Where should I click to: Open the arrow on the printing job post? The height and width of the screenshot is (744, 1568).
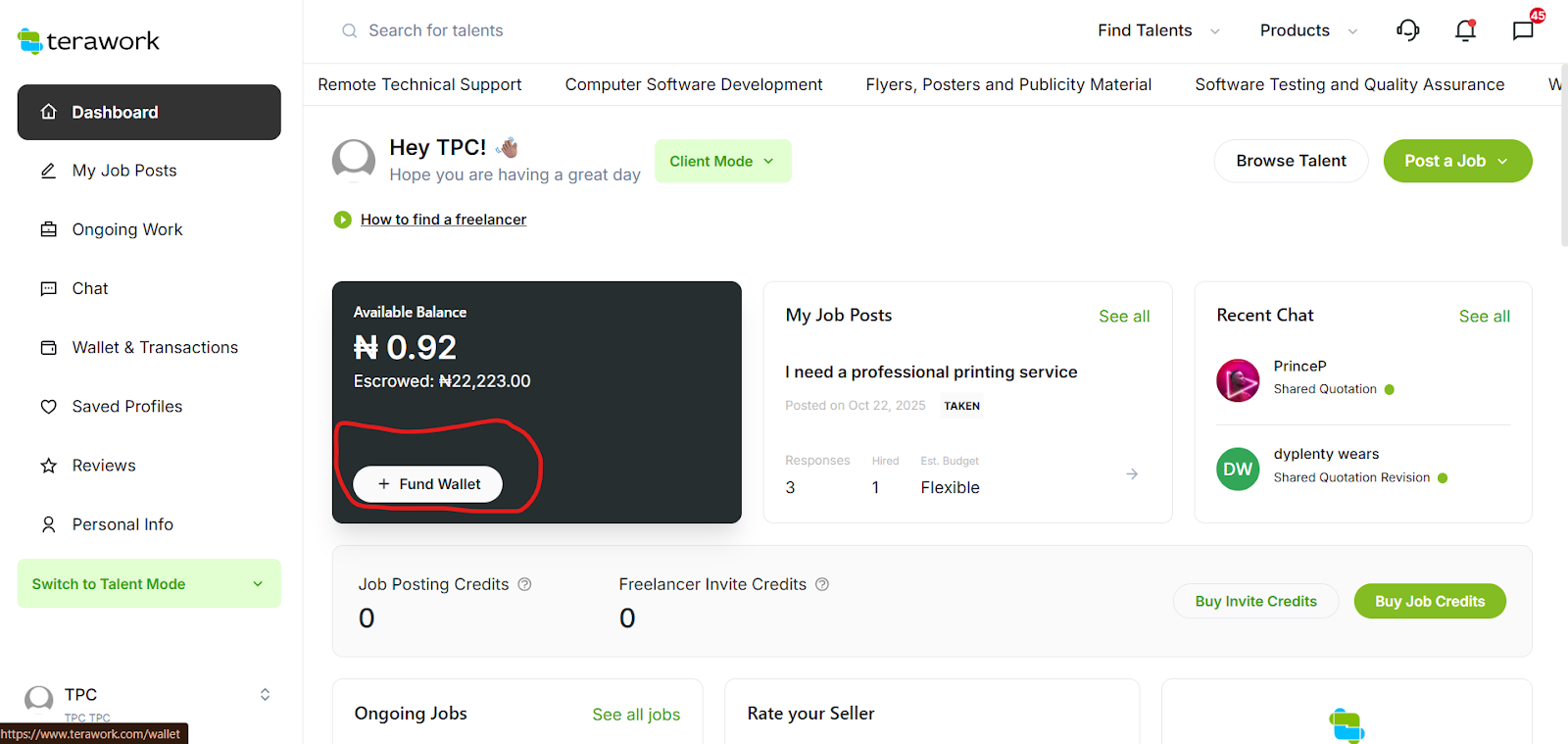point(1132,474)
